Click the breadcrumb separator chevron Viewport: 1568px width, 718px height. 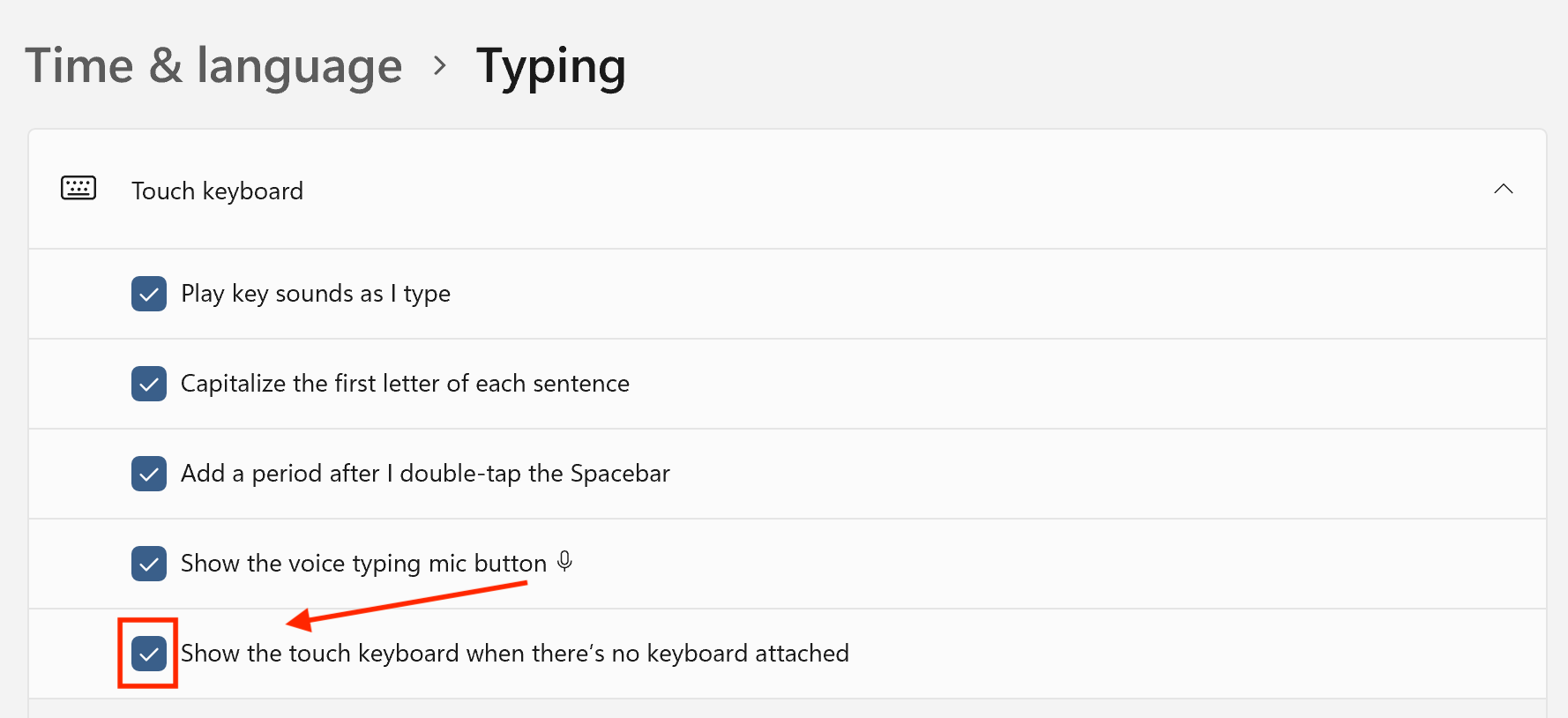coord(439,65)
